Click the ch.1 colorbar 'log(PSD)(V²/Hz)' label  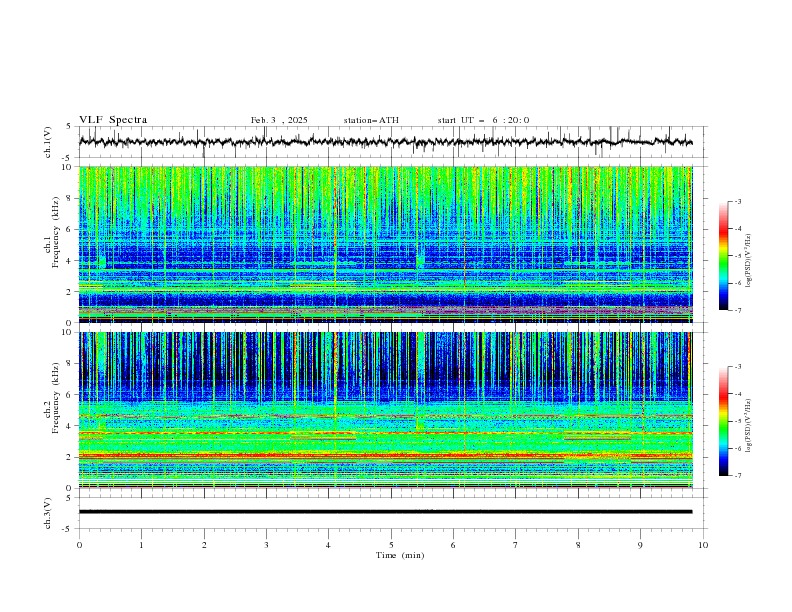749,261
